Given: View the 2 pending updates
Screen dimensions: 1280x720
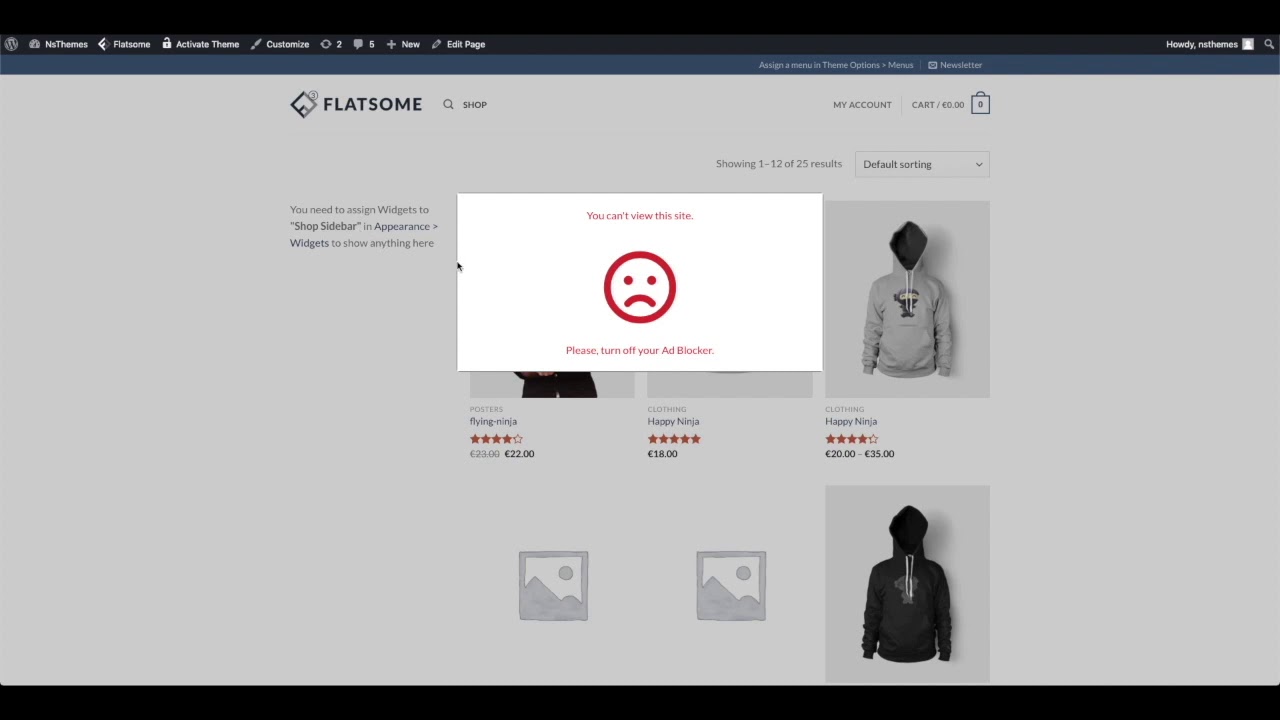Looking at the screenshot, I should (331, 44).
